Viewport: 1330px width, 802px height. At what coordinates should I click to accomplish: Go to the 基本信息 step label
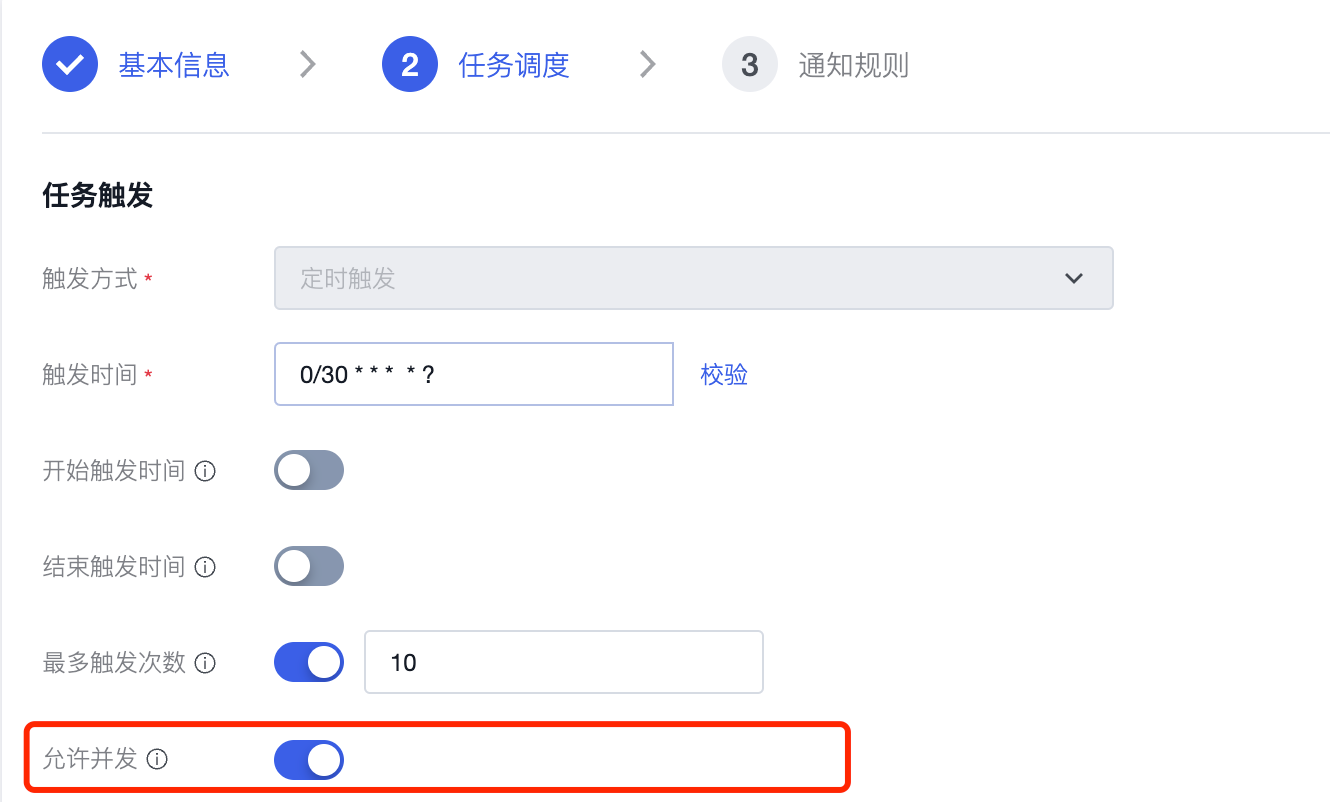pyautogui.click(x=175, y=66)
